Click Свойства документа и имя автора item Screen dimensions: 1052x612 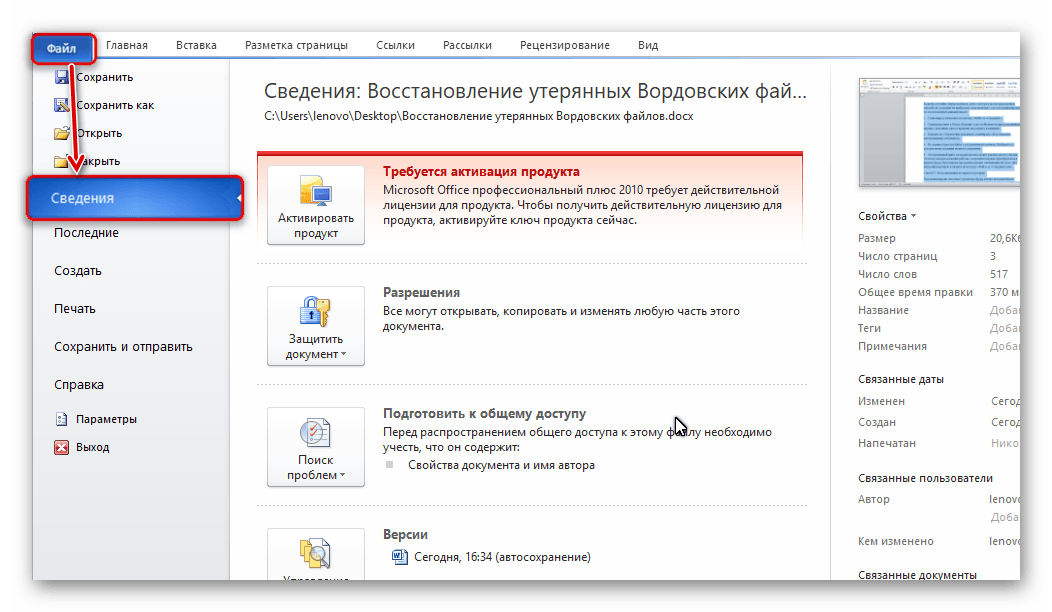501,465
